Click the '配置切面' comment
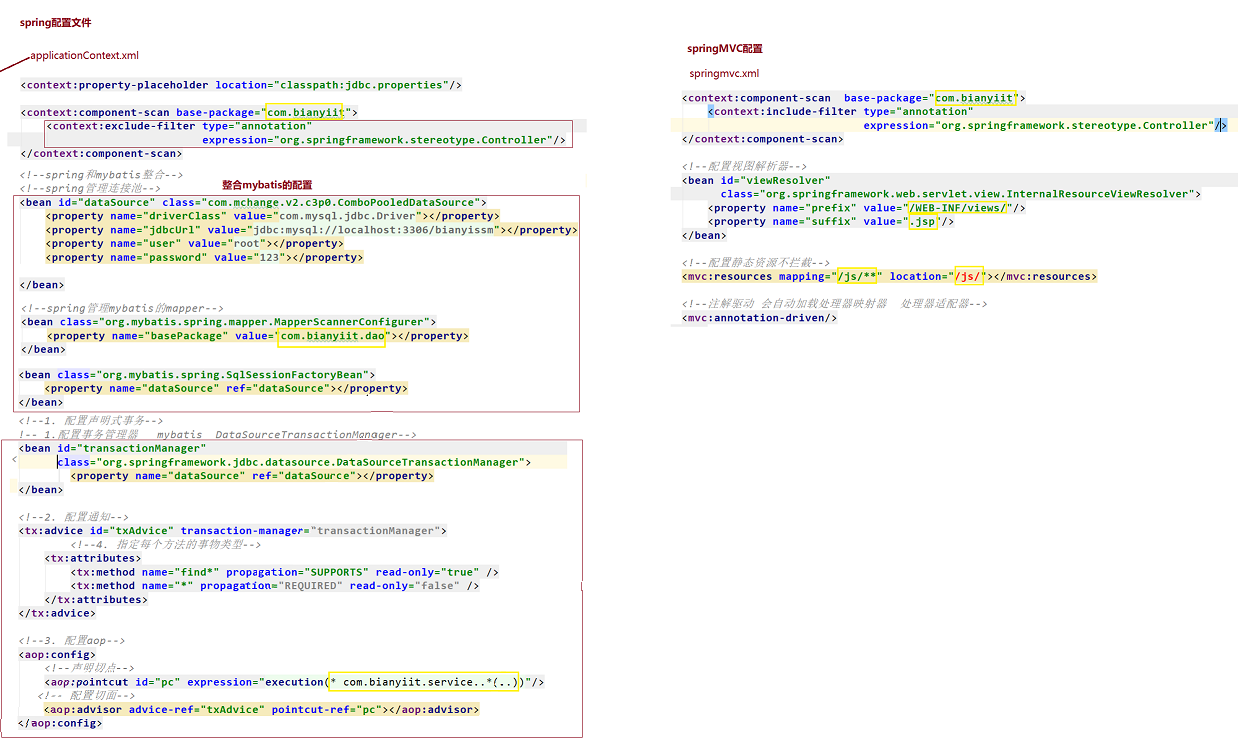 (x=86, y=696)
